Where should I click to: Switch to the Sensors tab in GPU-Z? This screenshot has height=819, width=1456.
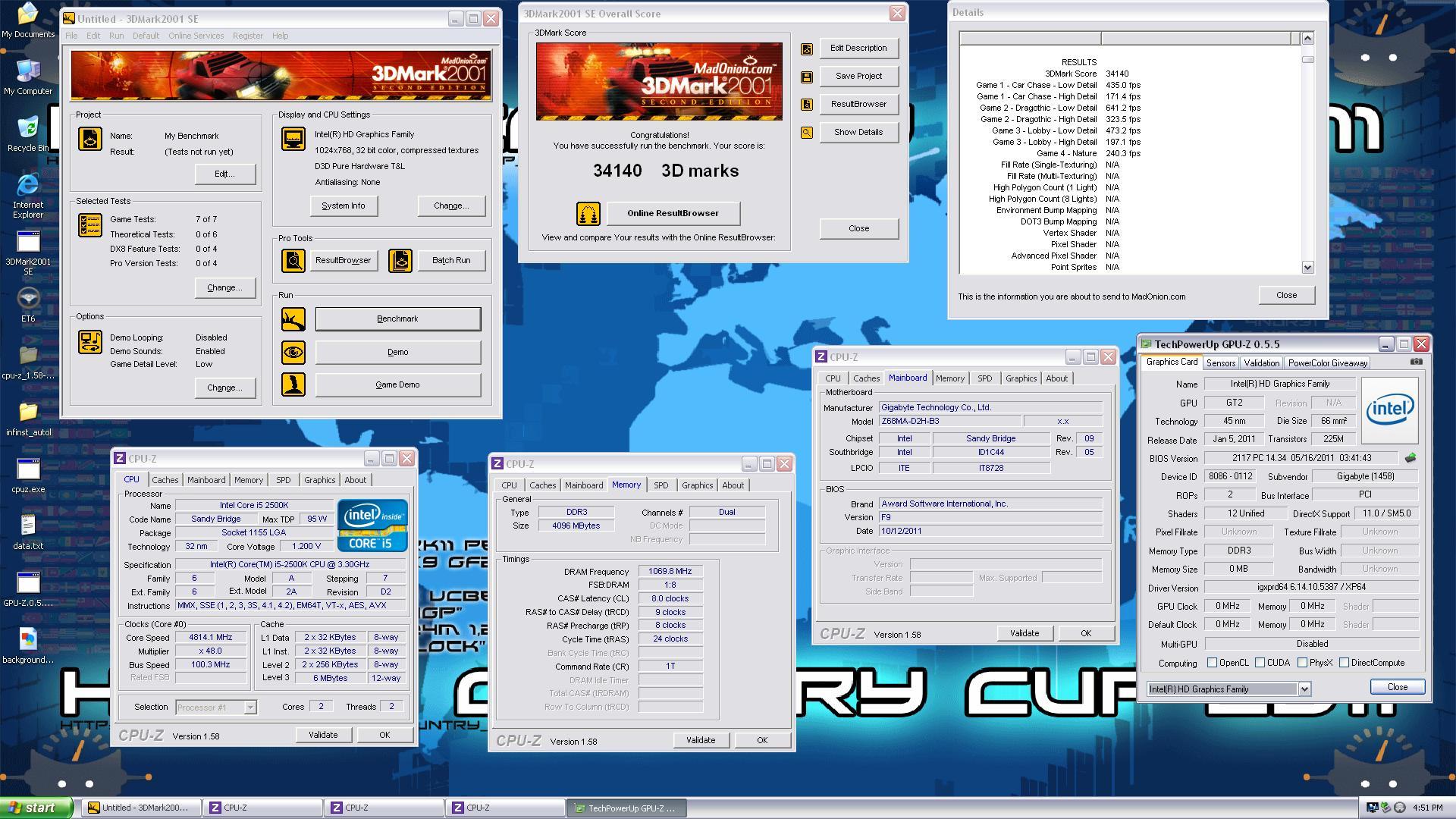tap(1220, 363)
